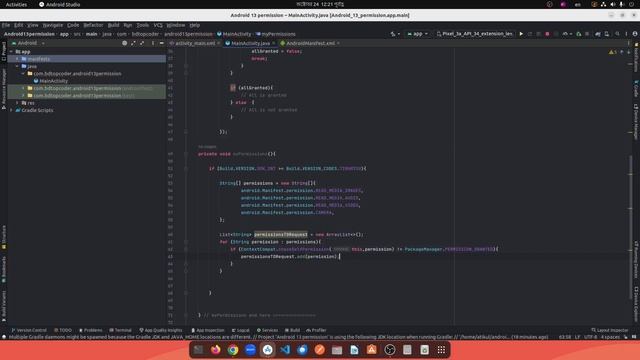The width and height of the screenshot is (640, 360).
Task: Expand the androidTest package node
Action: [23, 88]
